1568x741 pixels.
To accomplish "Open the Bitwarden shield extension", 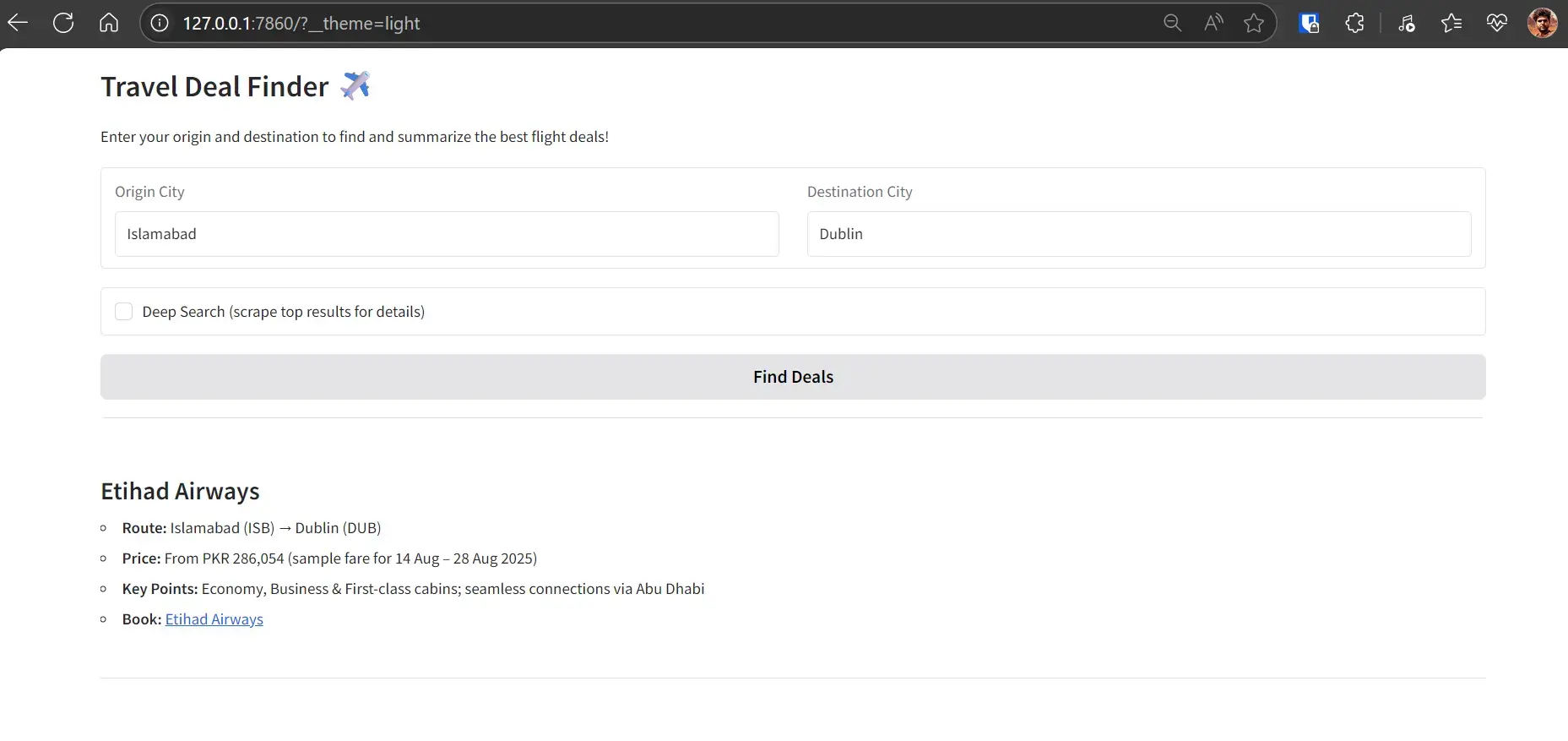I will [1309, 23].
